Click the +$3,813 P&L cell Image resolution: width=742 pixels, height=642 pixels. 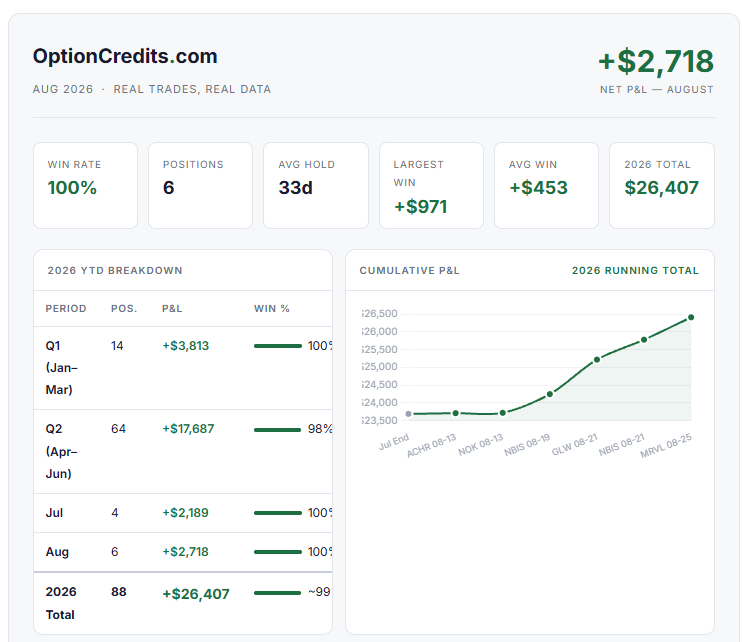[186, 346]
